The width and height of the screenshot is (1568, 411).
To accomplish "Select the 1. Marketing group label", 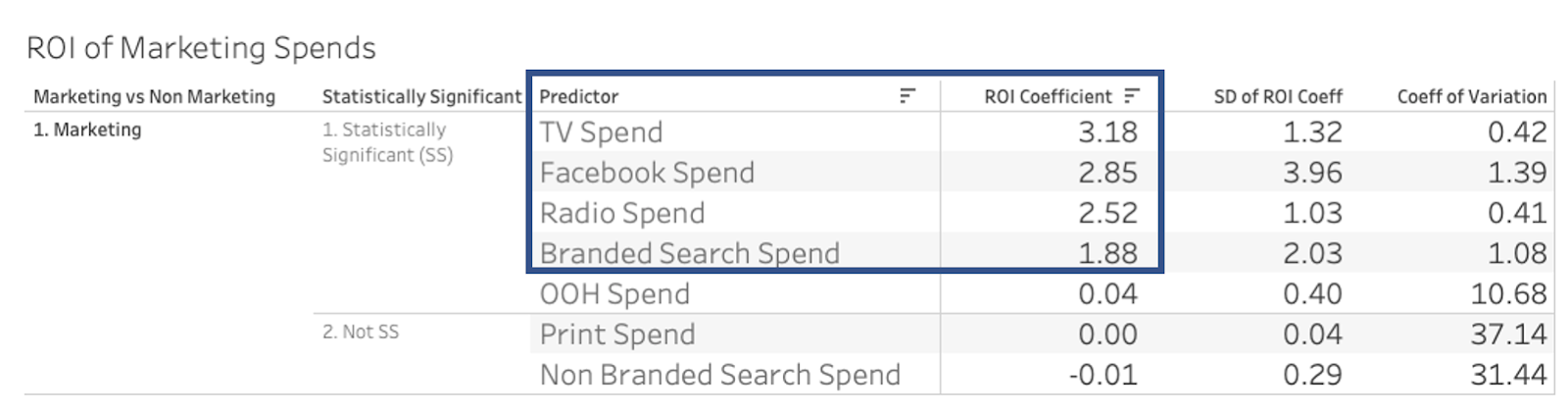I will [x=87, y=129].
